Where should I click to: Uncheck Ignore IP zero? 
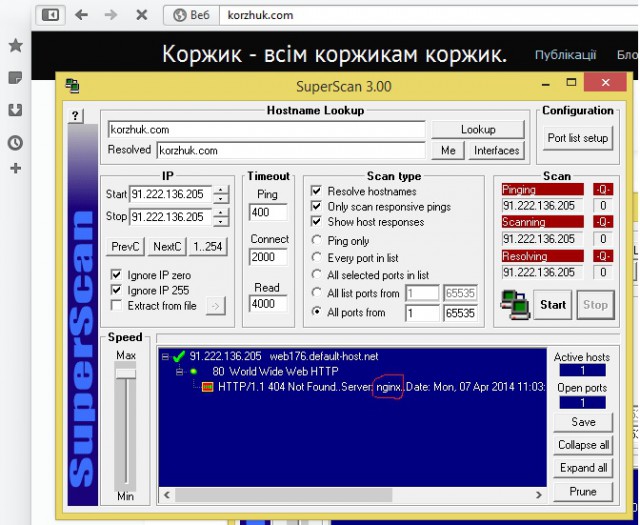[116, 275]
